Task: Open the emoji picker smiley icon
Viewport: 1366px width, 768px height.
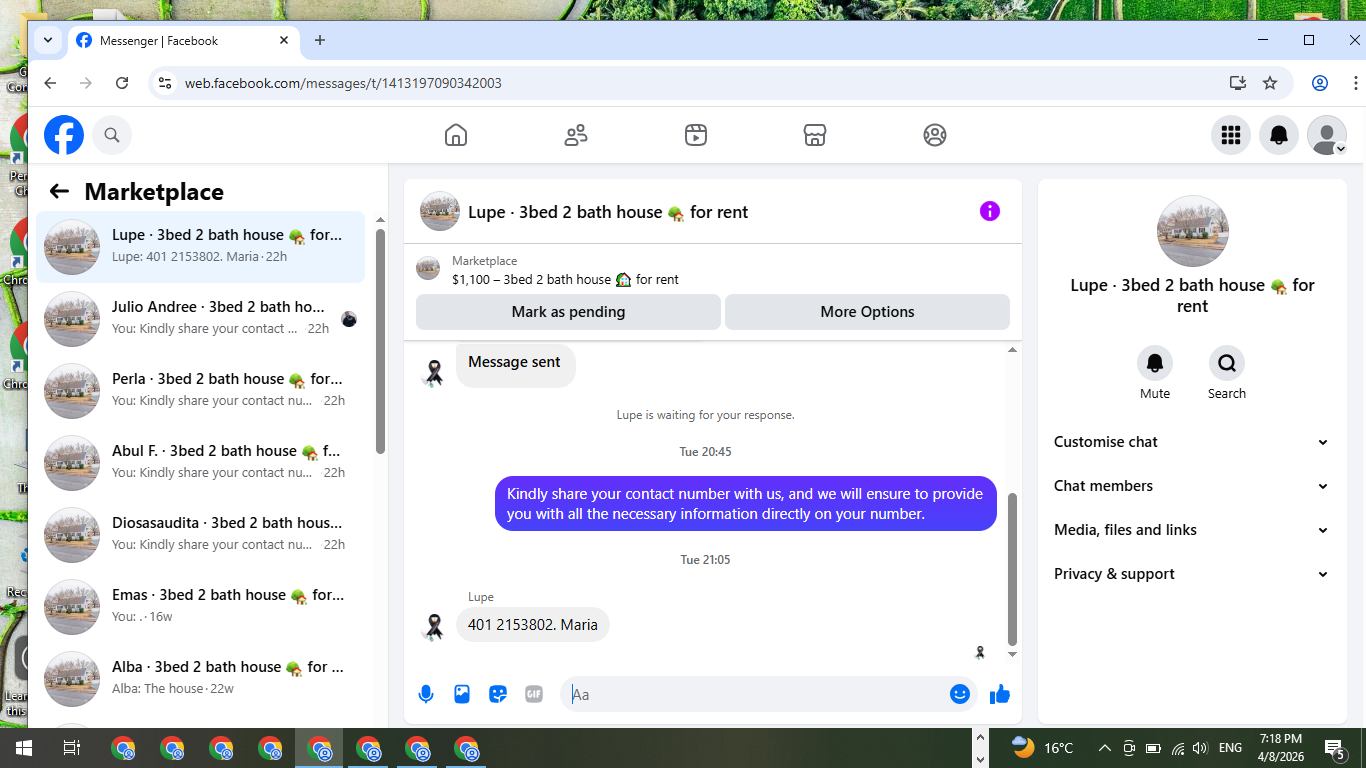Action: point(960,694)
